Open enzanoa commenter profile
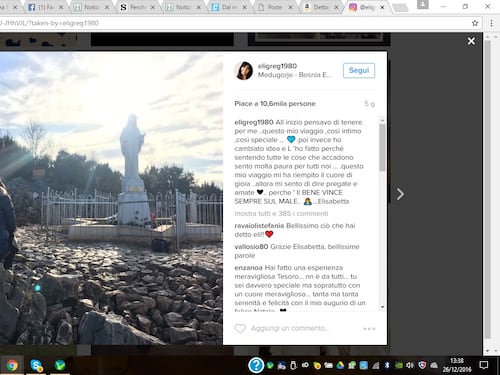500x375 pixels. (248, 268)
